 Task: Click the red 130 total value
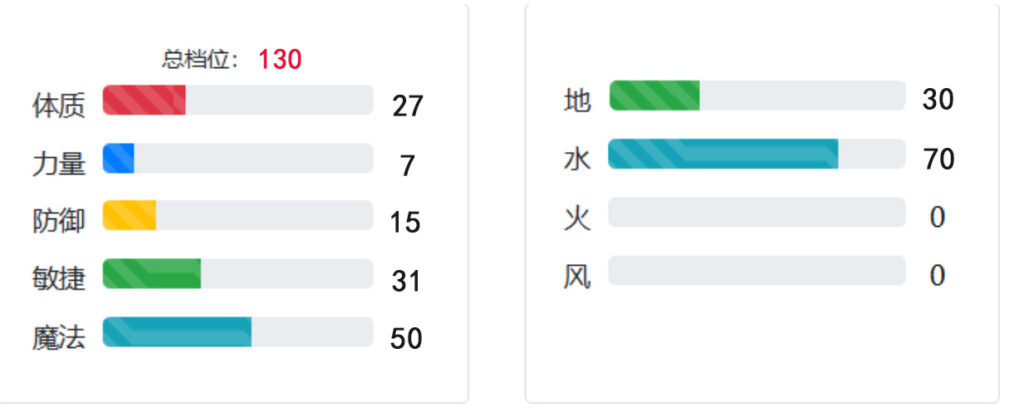point(280,60)
